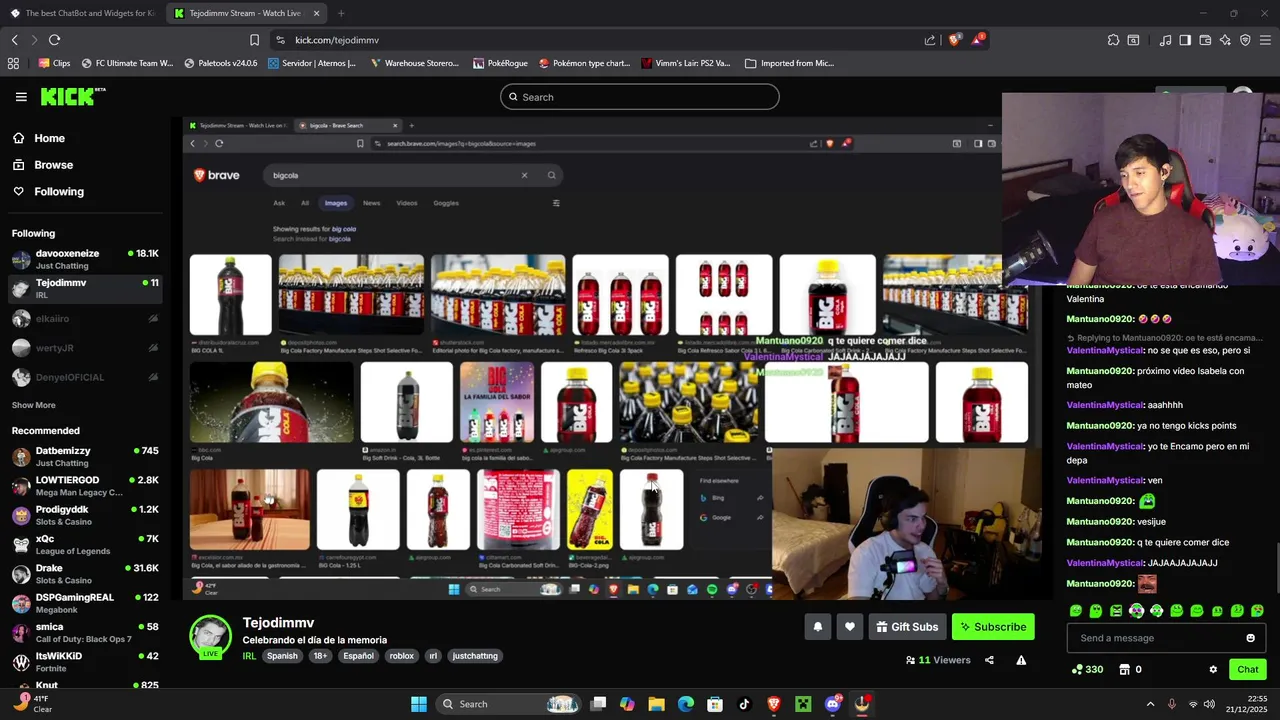Open browser extensions puzzle icon
Viewport: 1280px width, 720px height.
point(1113,40)
